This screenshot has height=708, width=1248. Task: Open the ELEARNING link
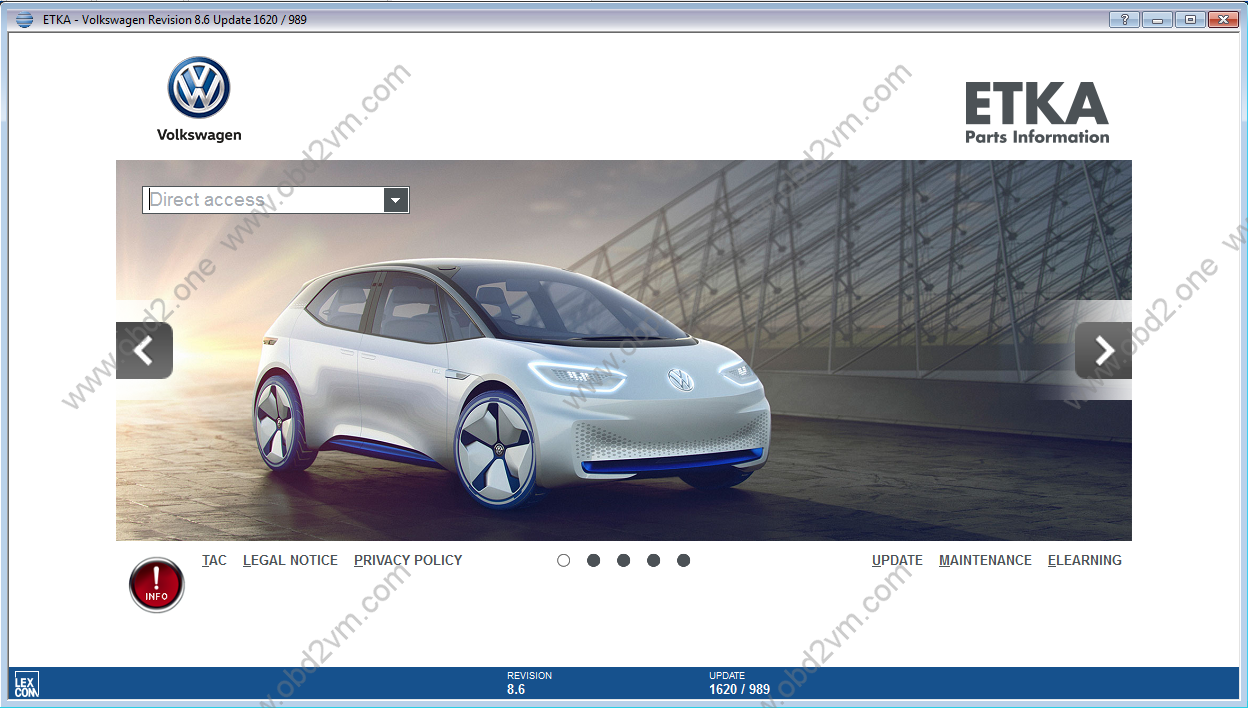coord(1084,561)
